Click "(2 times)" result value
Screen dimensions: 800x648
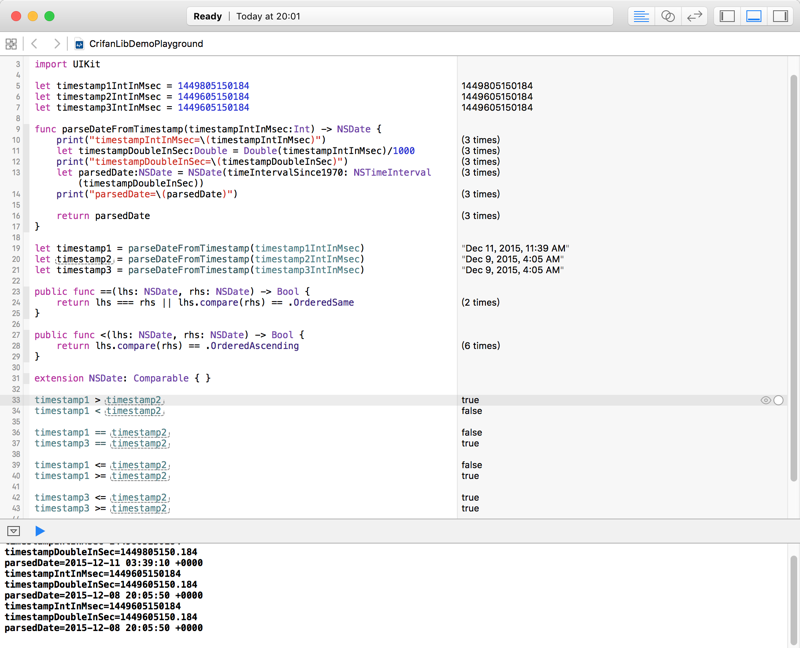point(481,303)
